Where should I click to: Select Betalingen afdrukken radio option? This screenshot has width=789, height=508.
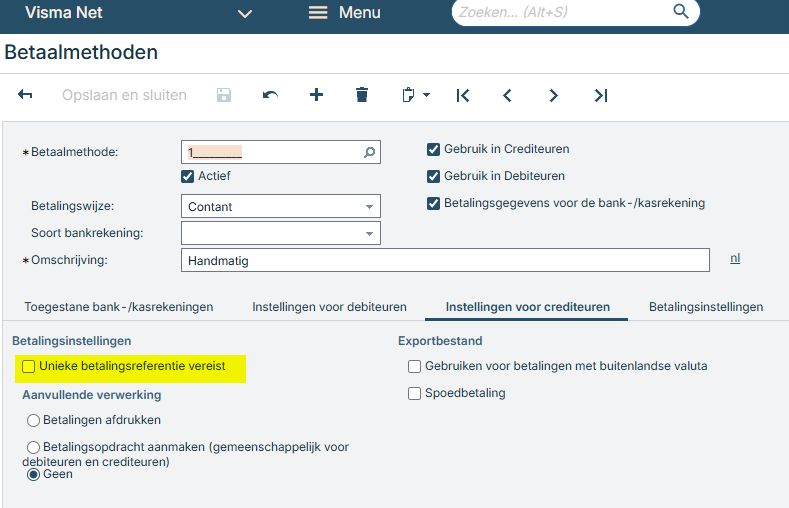click(x=34, y=420)
